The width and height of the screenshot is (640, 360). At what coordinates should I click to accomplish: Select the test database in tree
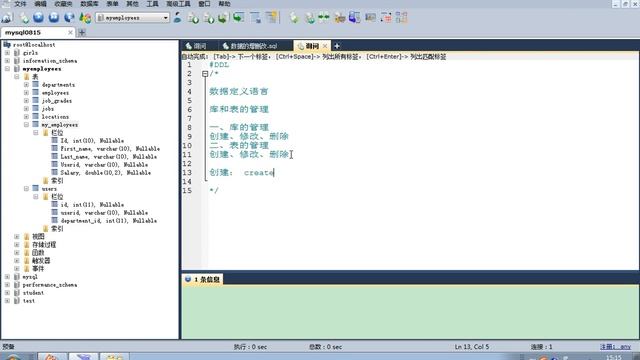click(29, 301)
